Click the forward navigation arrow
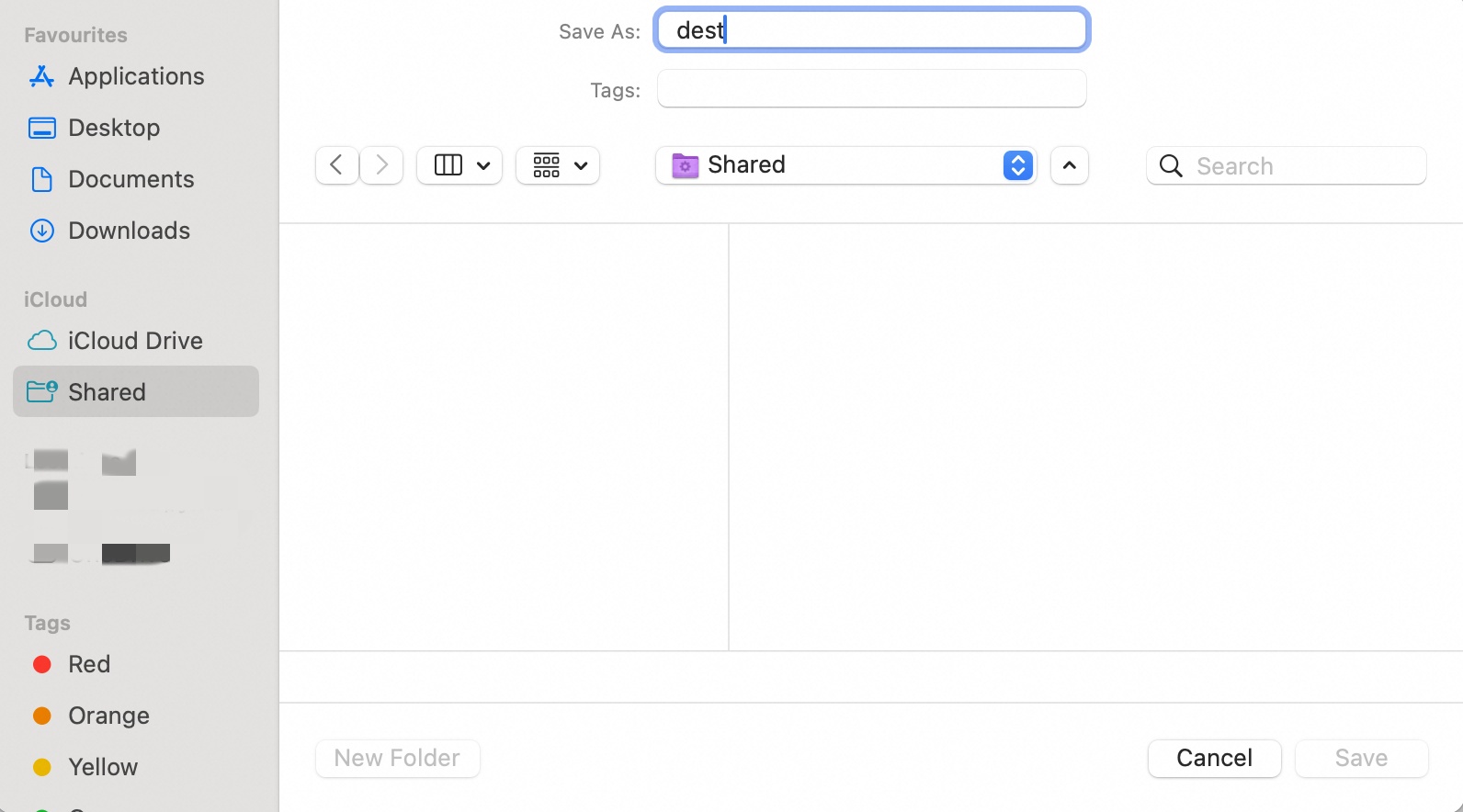Viewport: 1463px width, 812px height. point(381,165)
